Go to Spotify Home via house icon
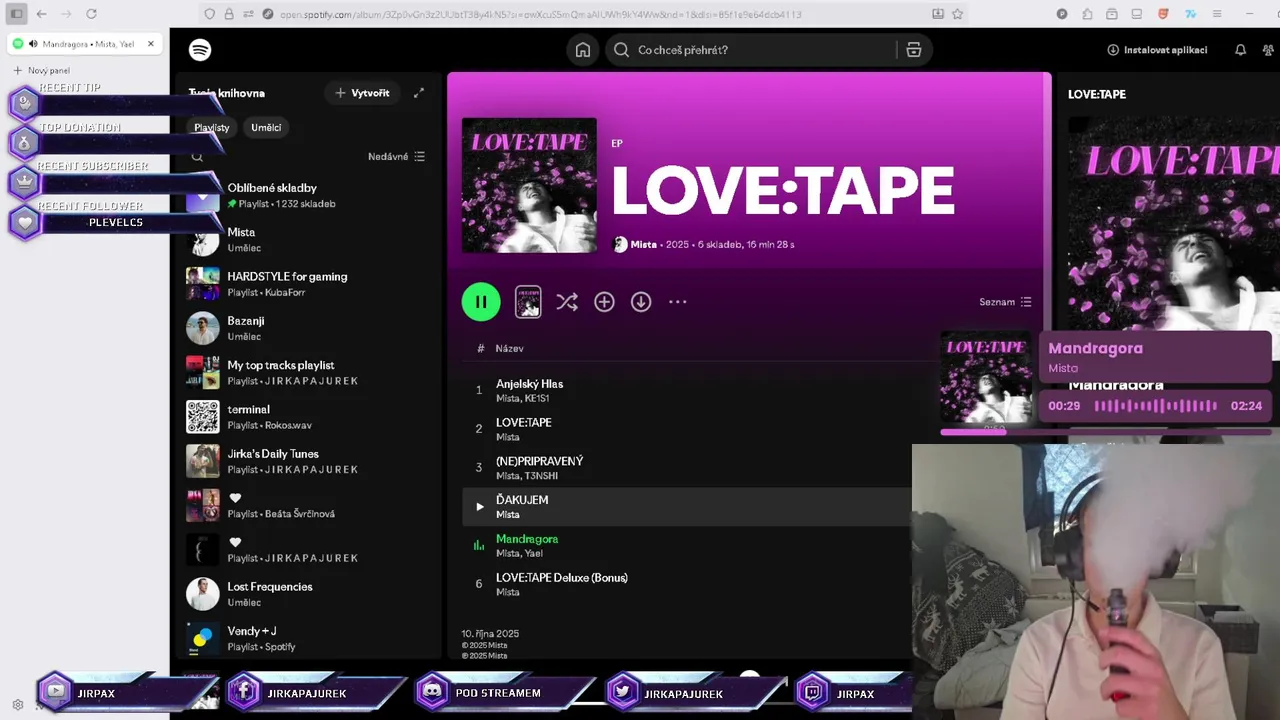The image size is (1280, 720). click(583, 50)
